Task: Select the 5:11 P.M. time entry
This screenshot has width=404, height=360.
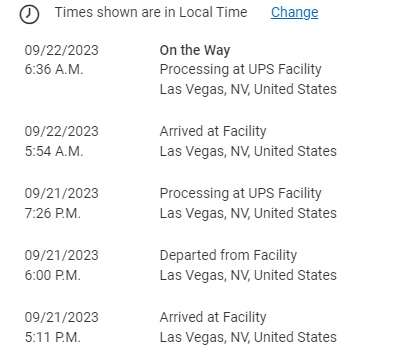Action: click(53, 337)
